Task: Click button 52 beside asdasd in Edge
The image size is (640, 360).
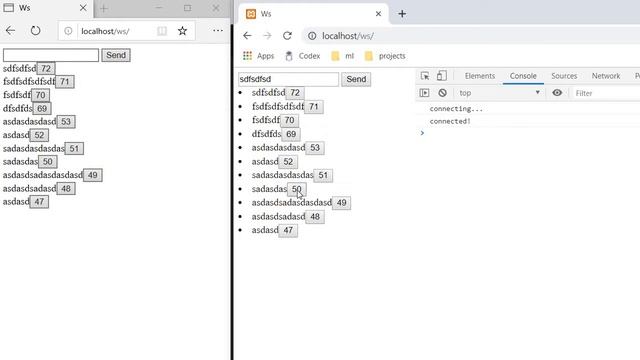Action: click(x=39, y=135)
